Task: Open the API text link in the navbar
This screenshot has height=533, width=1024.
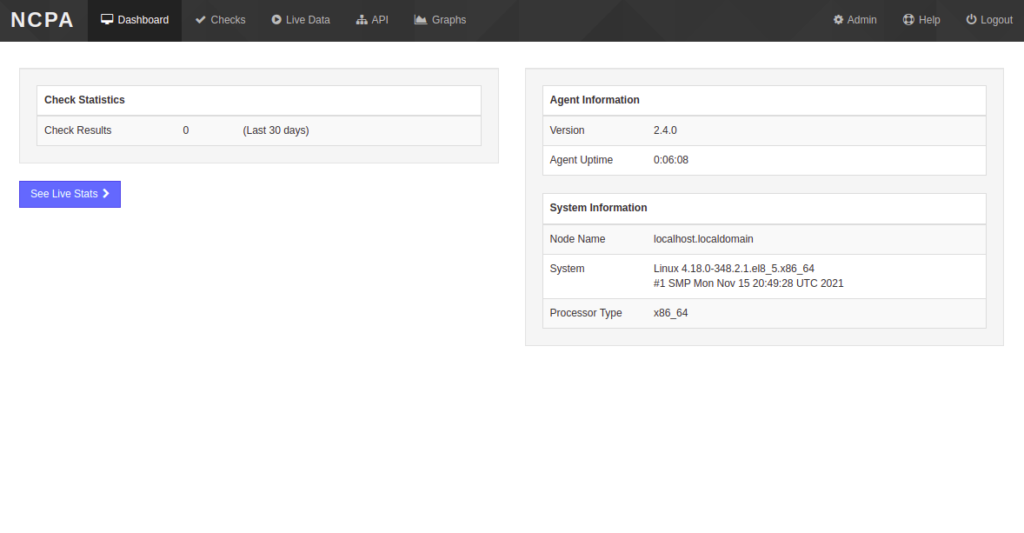Action: click(x=380, y=20)
